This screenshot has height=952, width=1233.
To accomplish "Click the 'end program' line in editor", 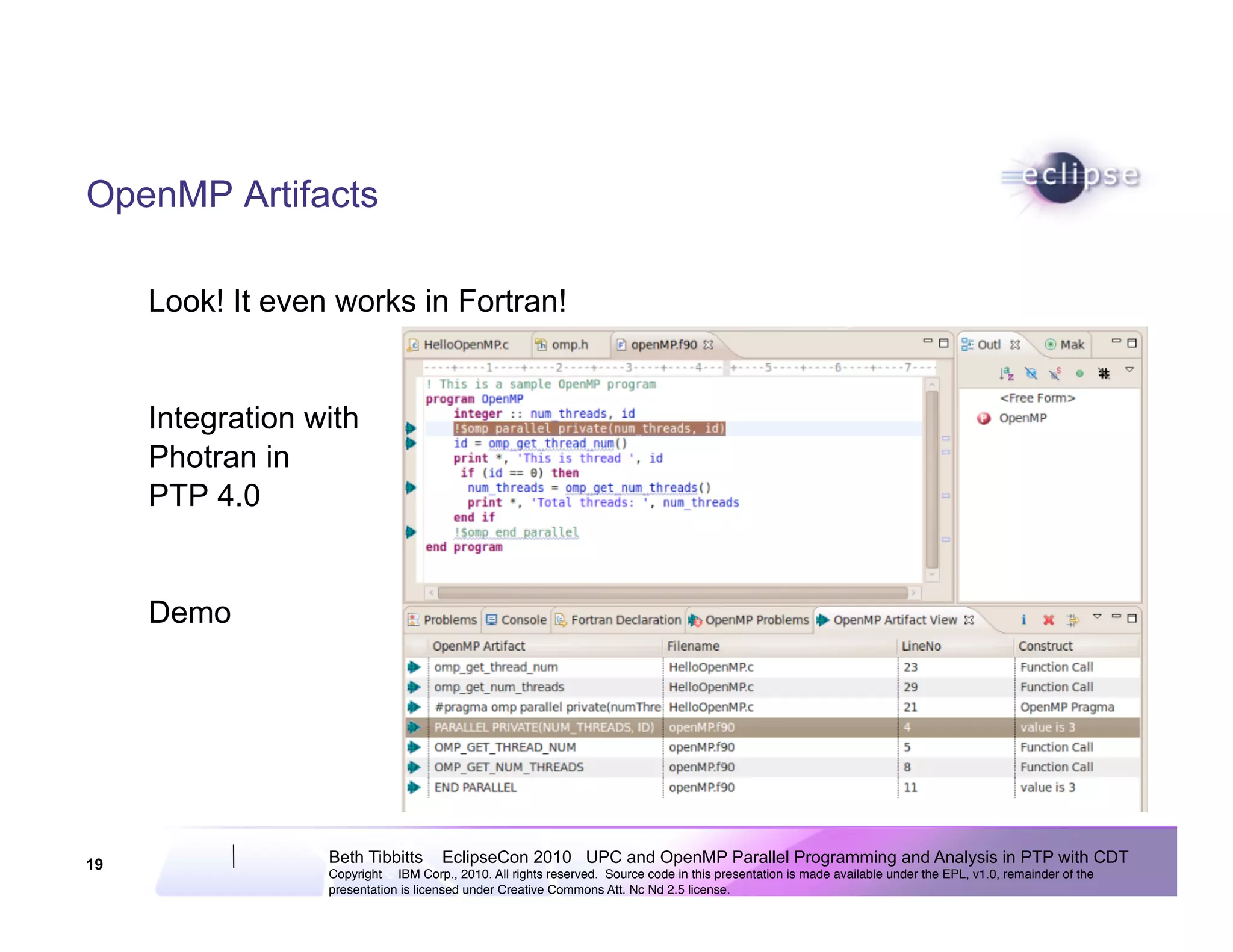I will click(x=464, y=547).
